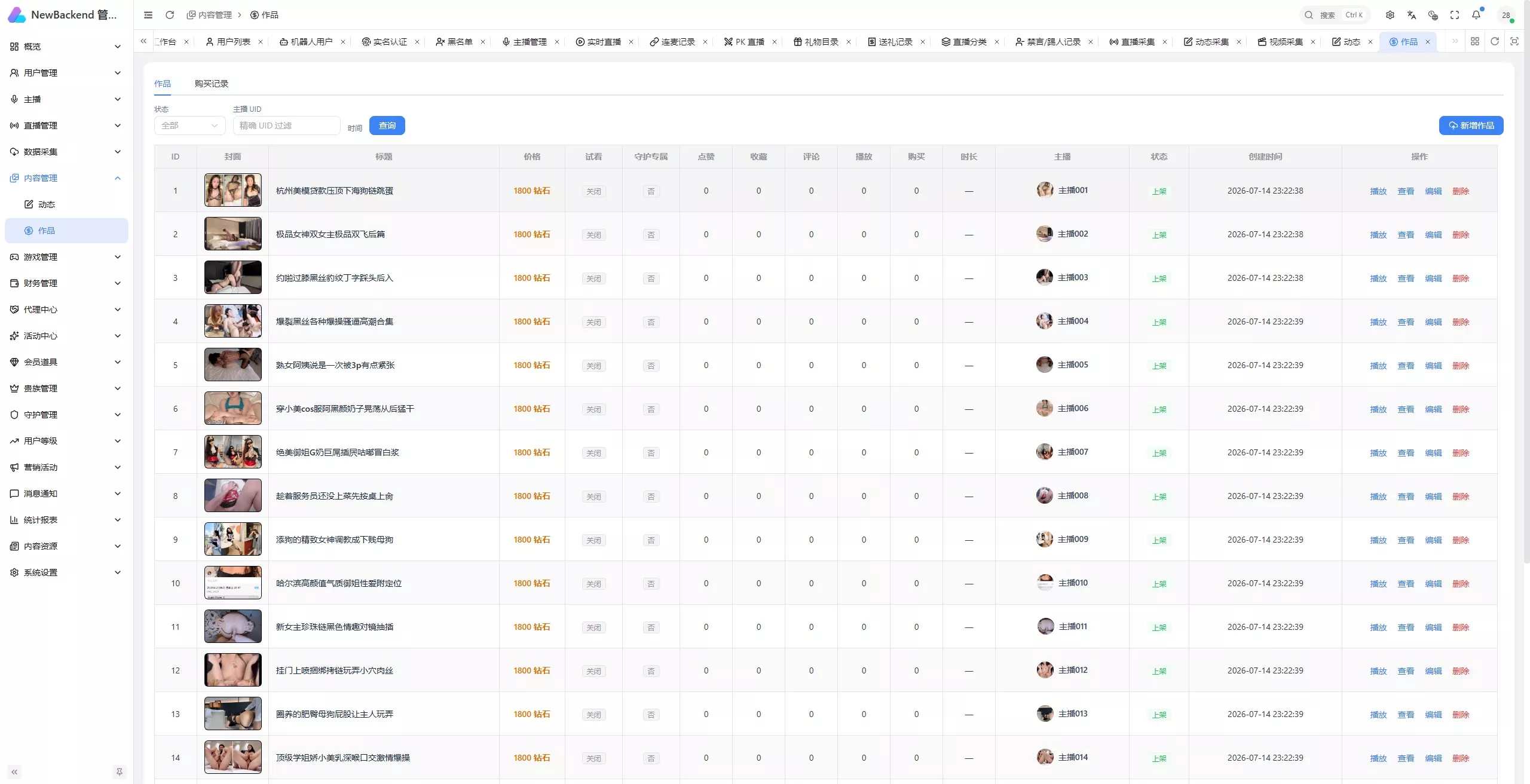Open the tab grid overview icon
This screenshot has height=784, width=1530.
tap(1475, 41)
